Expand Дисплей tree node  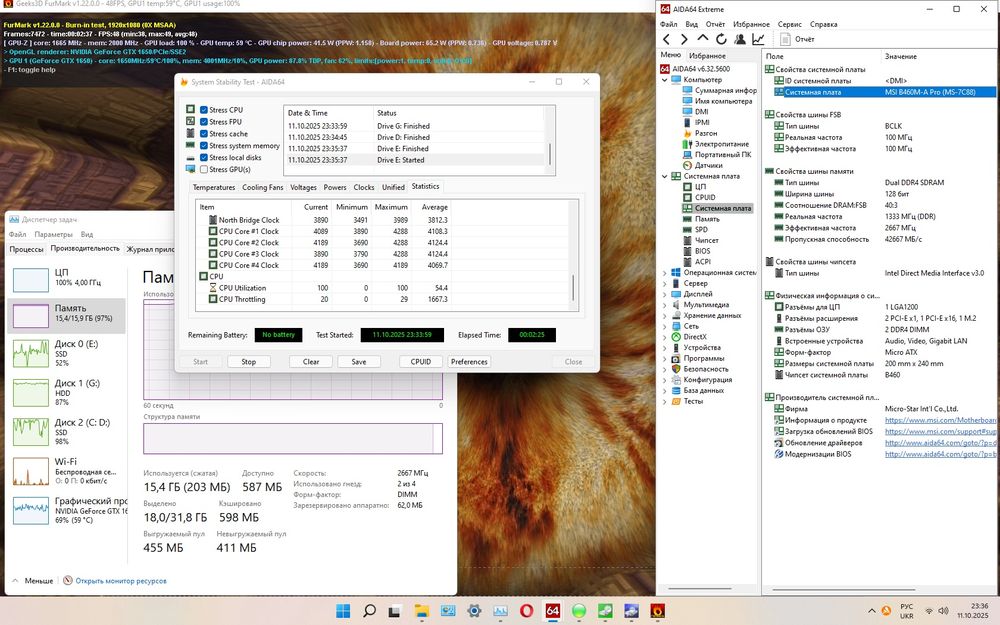point(665,294)
